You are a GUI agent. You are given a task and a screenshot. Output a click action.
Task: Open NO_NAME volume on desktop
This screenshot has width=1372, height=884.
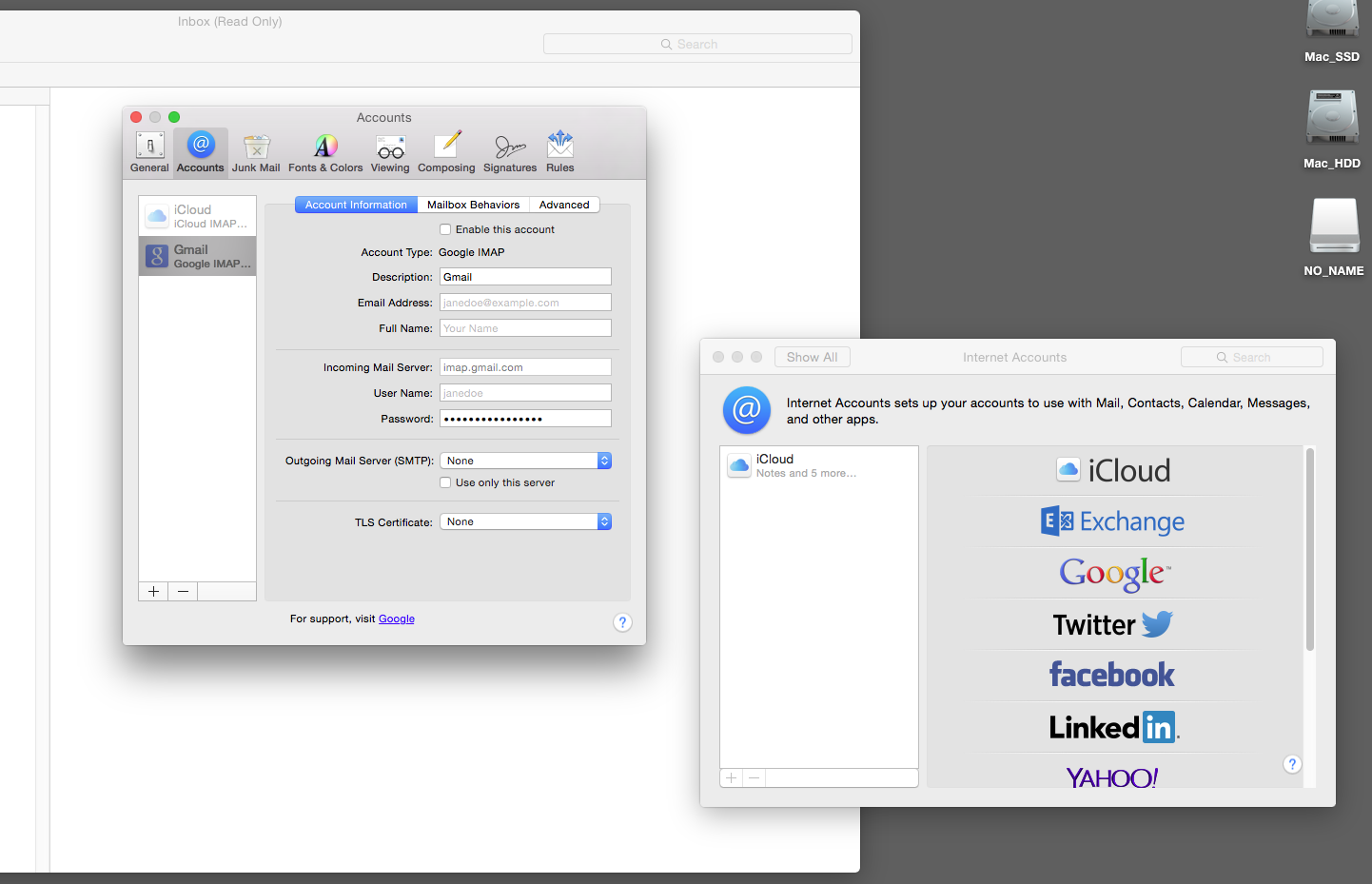coord(1334,237)
